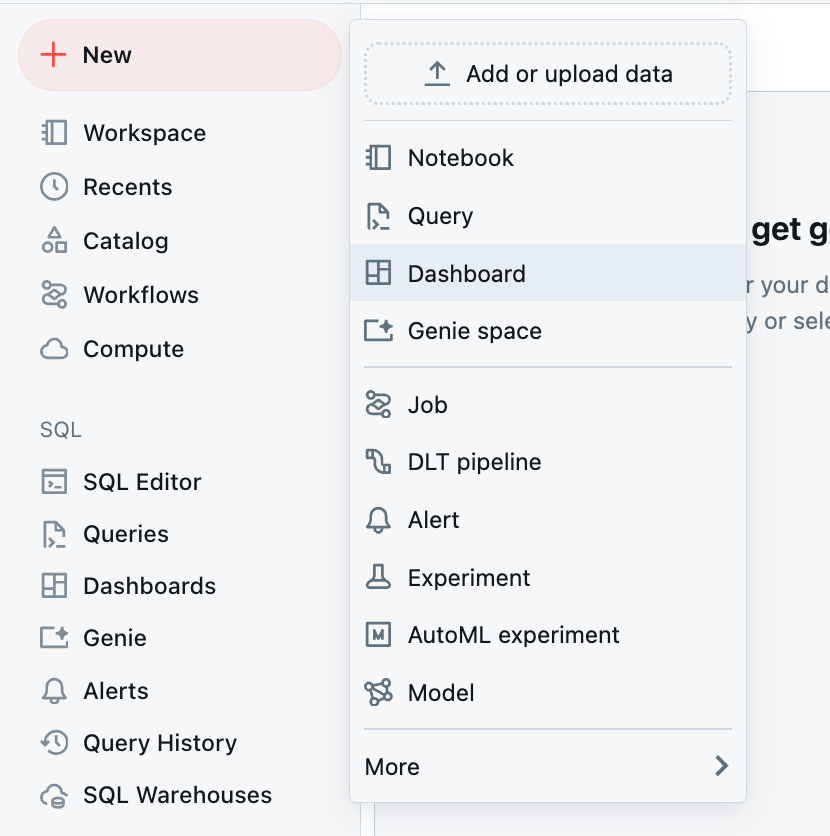Select Genie space in the New menu

click(474, 330)
